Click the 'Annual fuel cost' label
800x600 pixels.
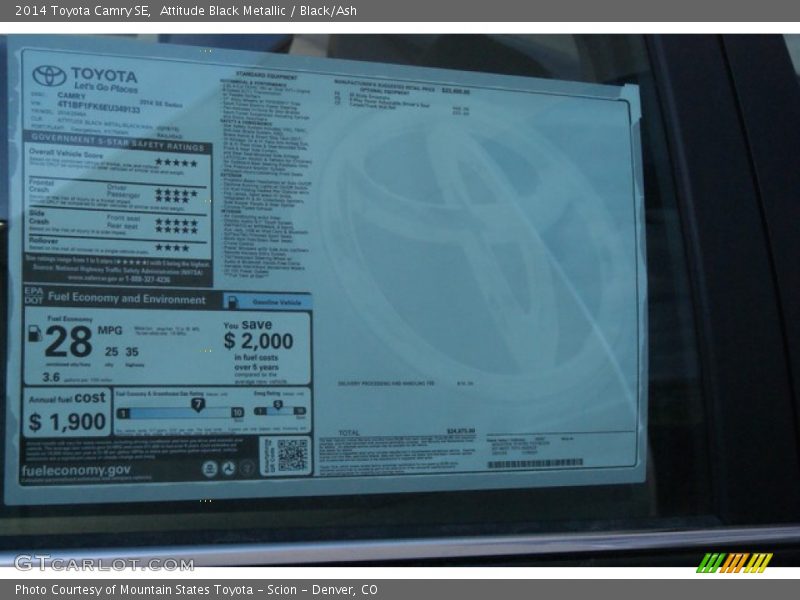point(67,398)
